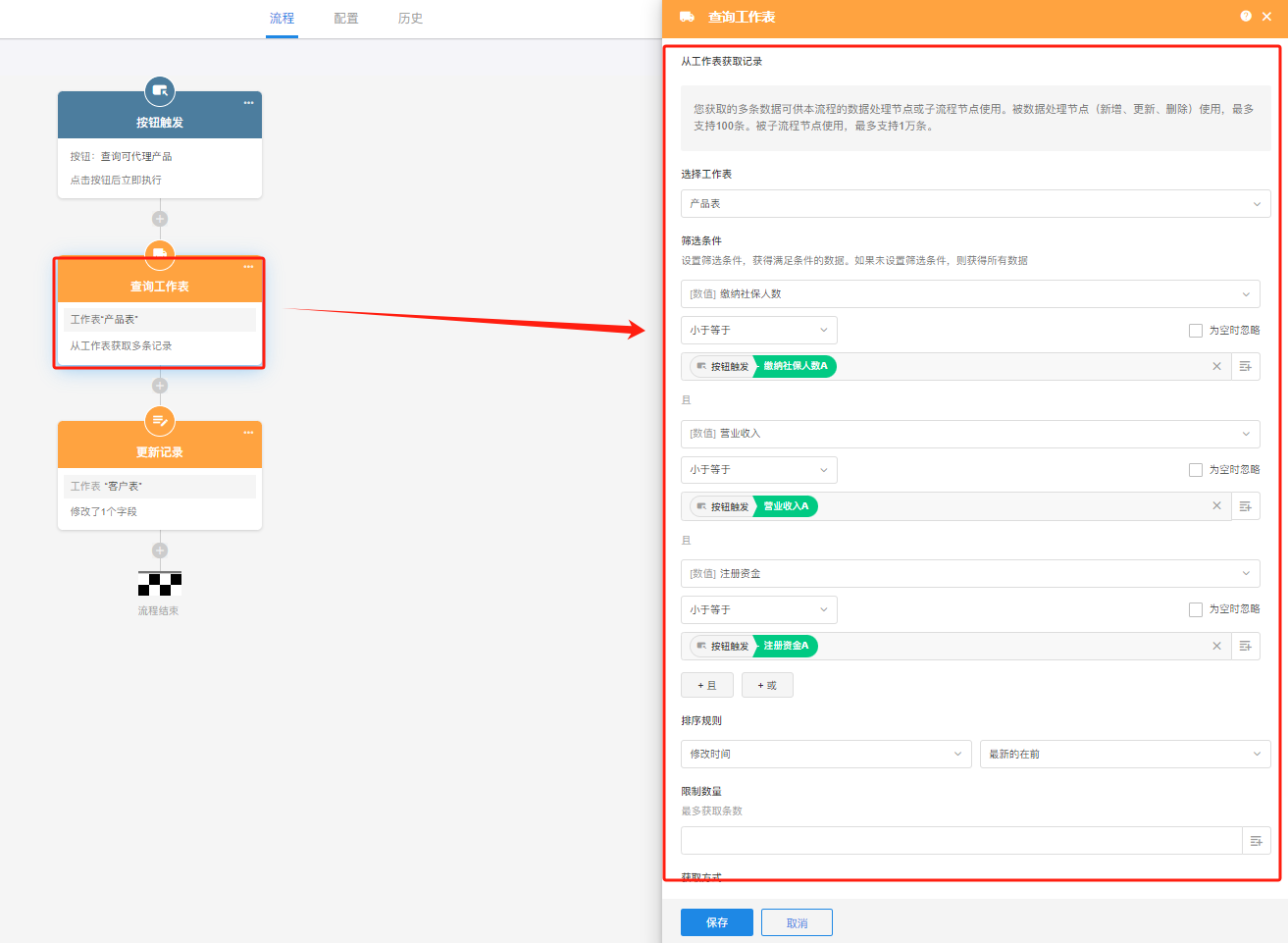Close the 查询工作表 panel

tap(1267, 17)
